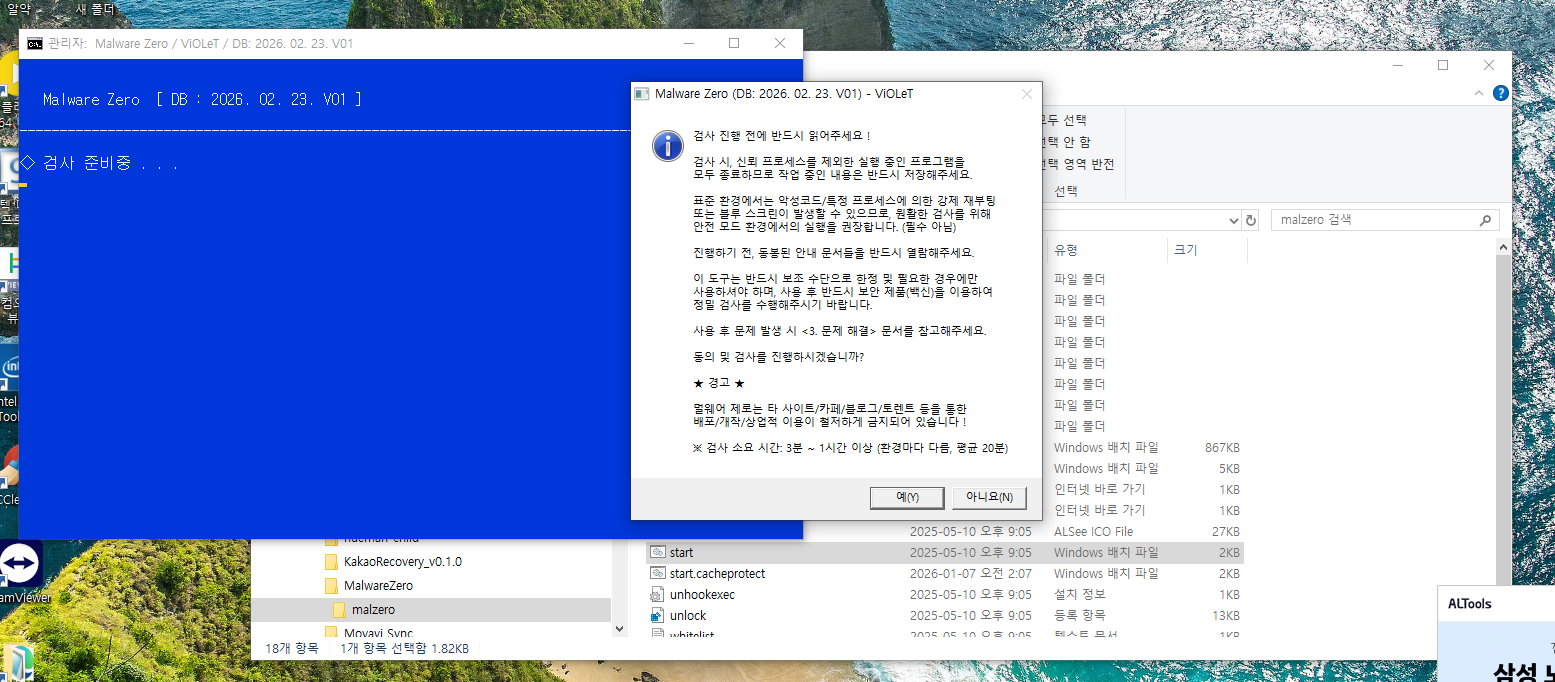The image size is (1555, 682).
Task: Collapse the File Explorer ribbon with the chevron
Action: pyautogui.click(x=1479, y=93)
